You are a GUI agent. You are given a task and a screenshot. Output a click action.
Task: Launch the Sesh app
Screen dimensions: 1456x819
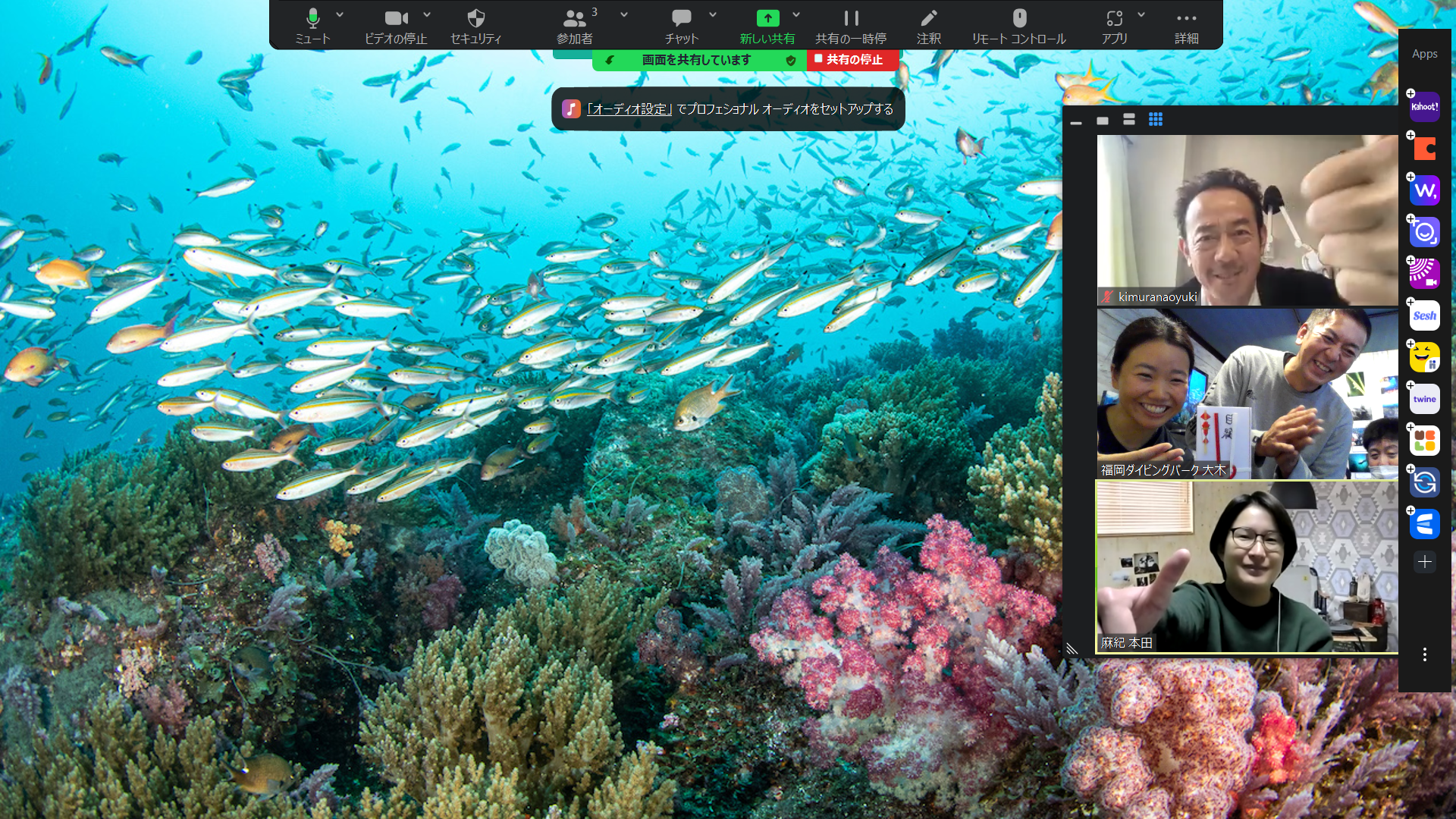tap(1424, 315)
